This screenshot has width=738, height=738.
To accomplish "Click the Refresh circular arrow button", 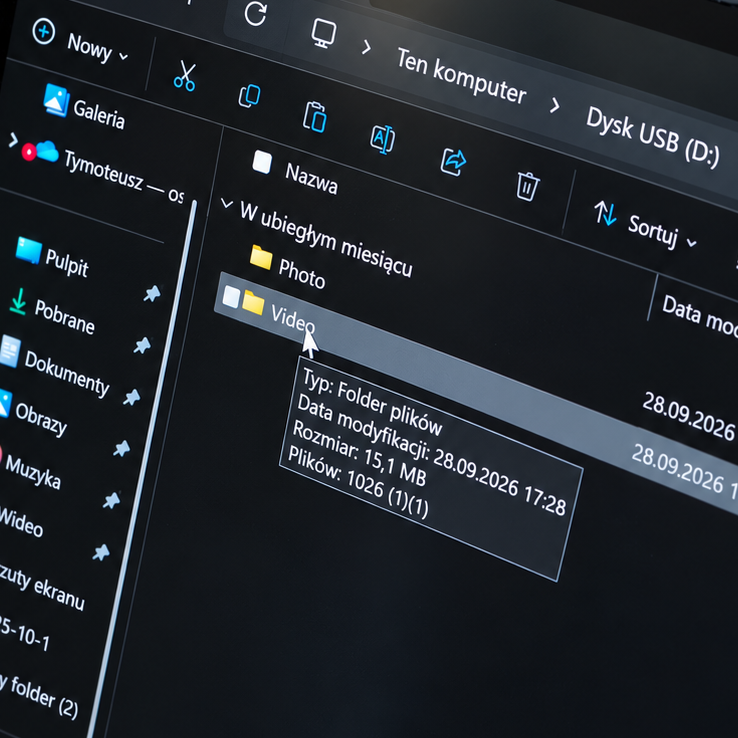I will coord(256,13).
